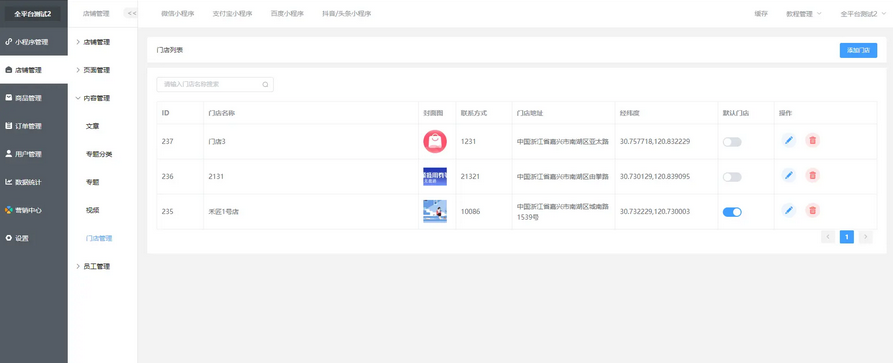Click the store name search field
The image size is (893, 363).
[x=215, y=84]
